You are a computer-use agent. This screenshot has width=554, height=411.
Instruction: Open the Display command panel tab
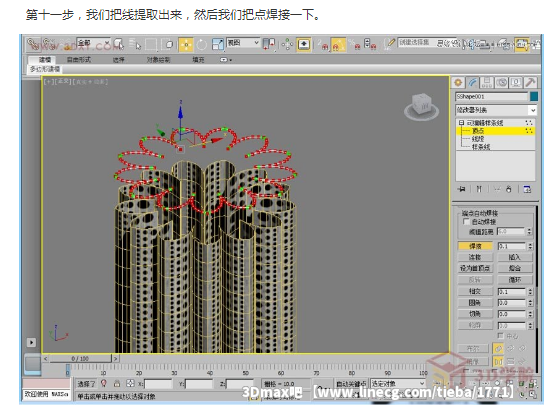point(515,83)
